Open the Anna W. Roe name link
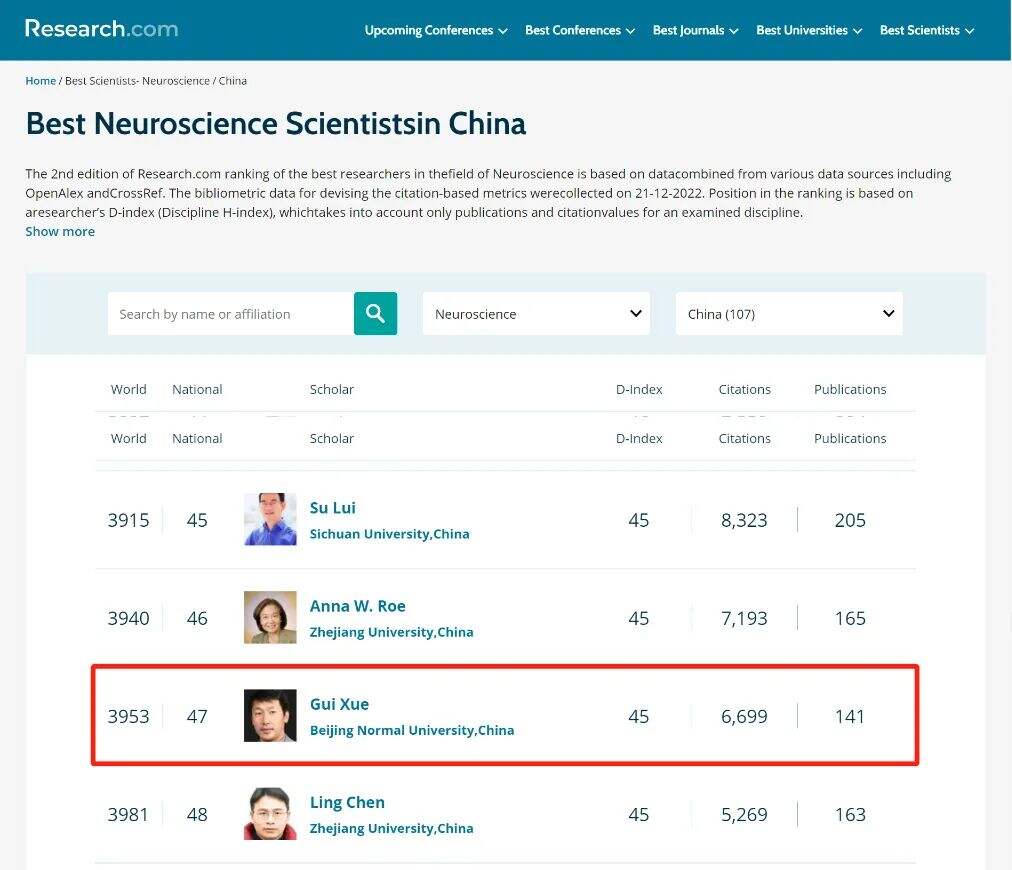Viewport: 1012px width, 870px height. [x=357, y=606]
